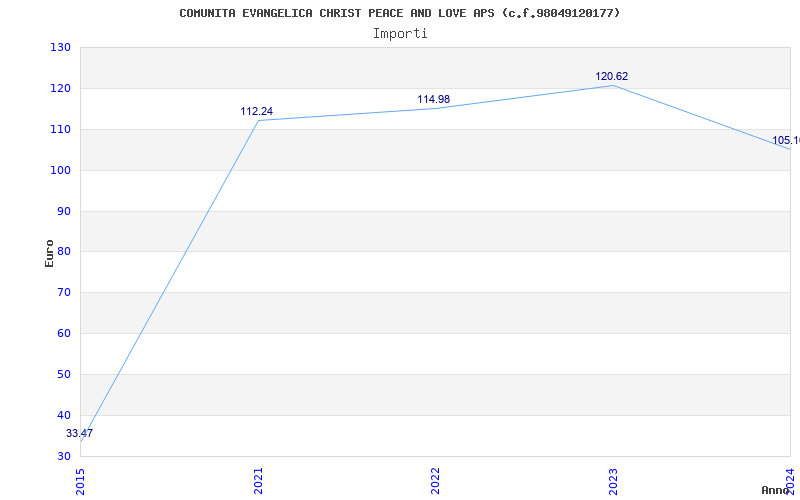
Task: Click the chart title COMUNITA EVANGELICA CHRIST PEACE AND LOVE APS
Action: click(399, 13)
